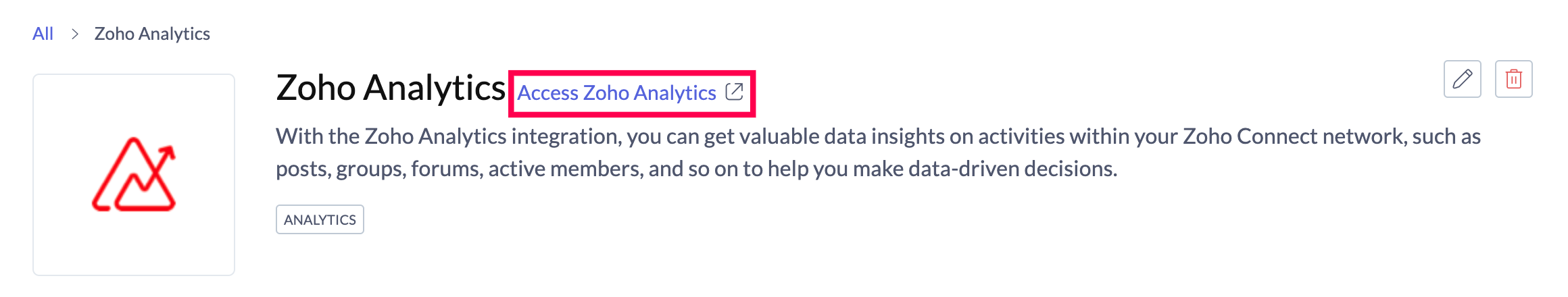Click the red Zoho Analytics logo

tap(134, 175)
